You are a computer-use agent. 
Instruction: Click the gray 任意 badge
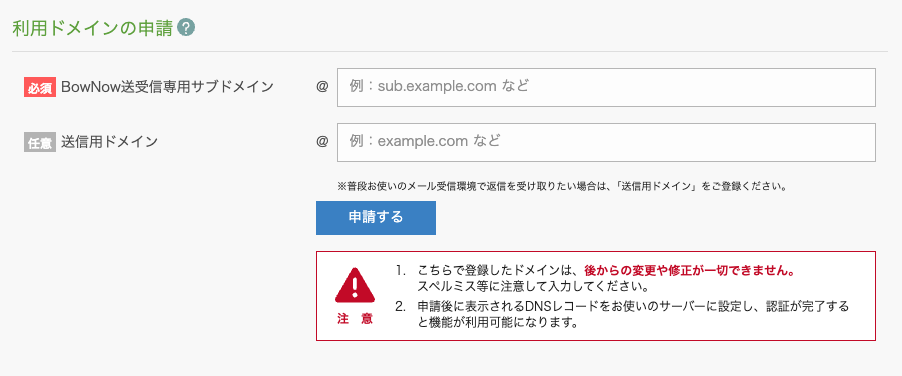pos(40,142)
